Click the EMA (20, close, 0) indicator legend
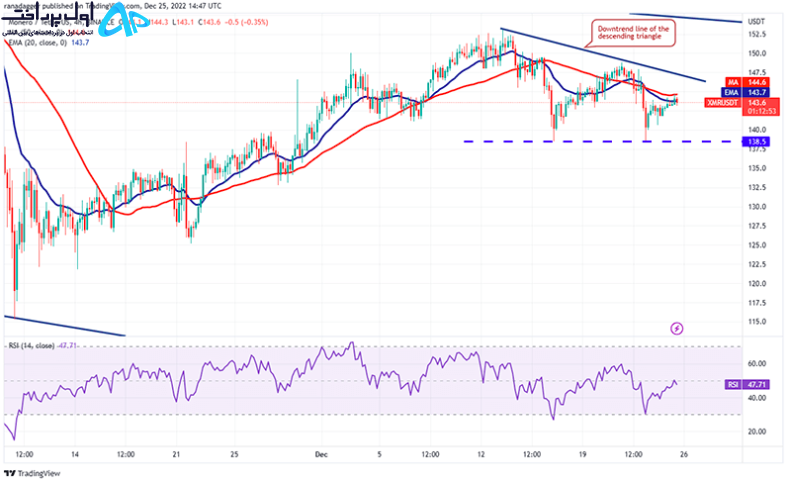The image size is (785, 479). pos(49,43)
